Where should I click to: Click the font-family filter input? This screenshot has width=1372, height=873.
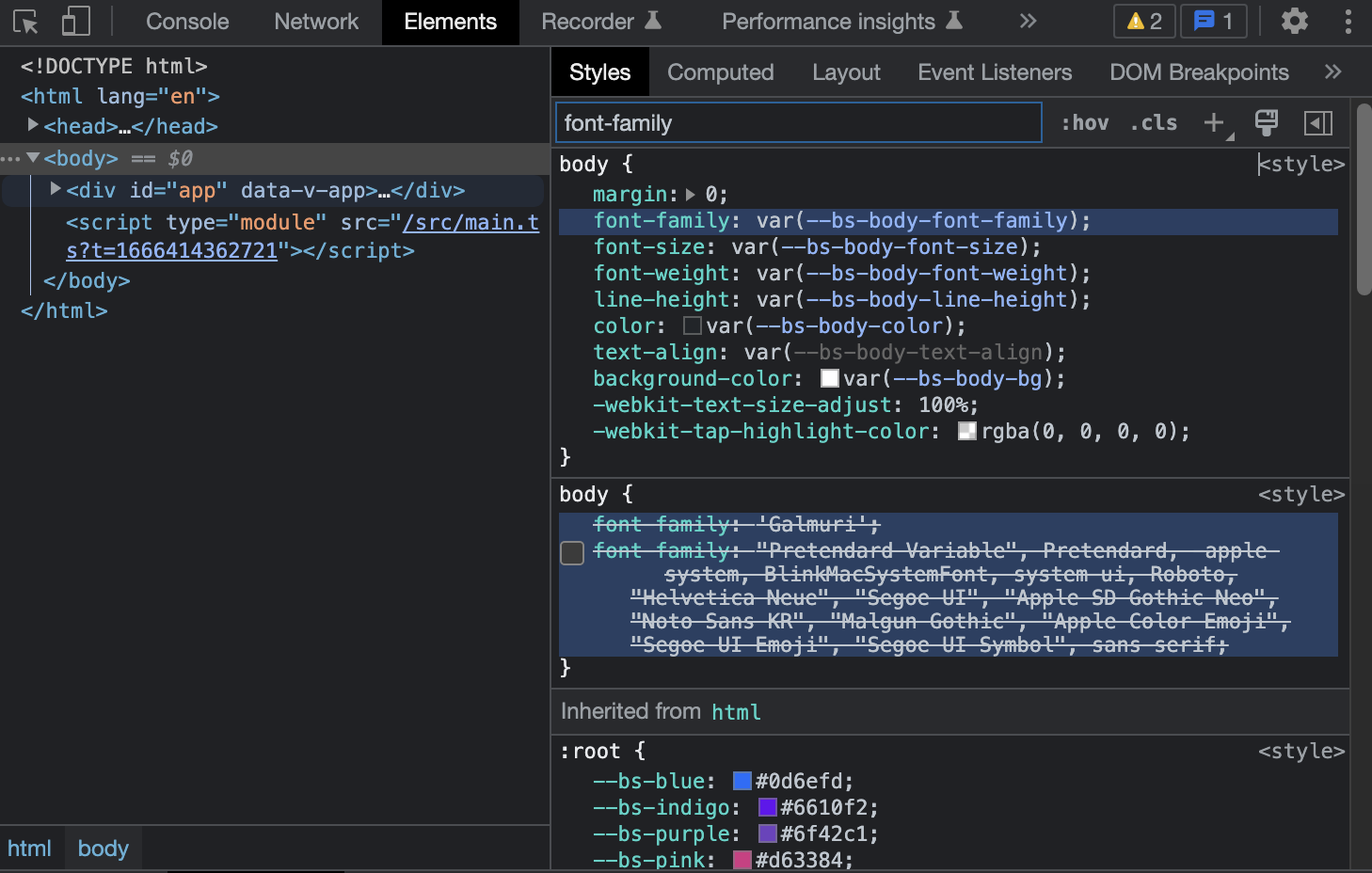[799, 122]
